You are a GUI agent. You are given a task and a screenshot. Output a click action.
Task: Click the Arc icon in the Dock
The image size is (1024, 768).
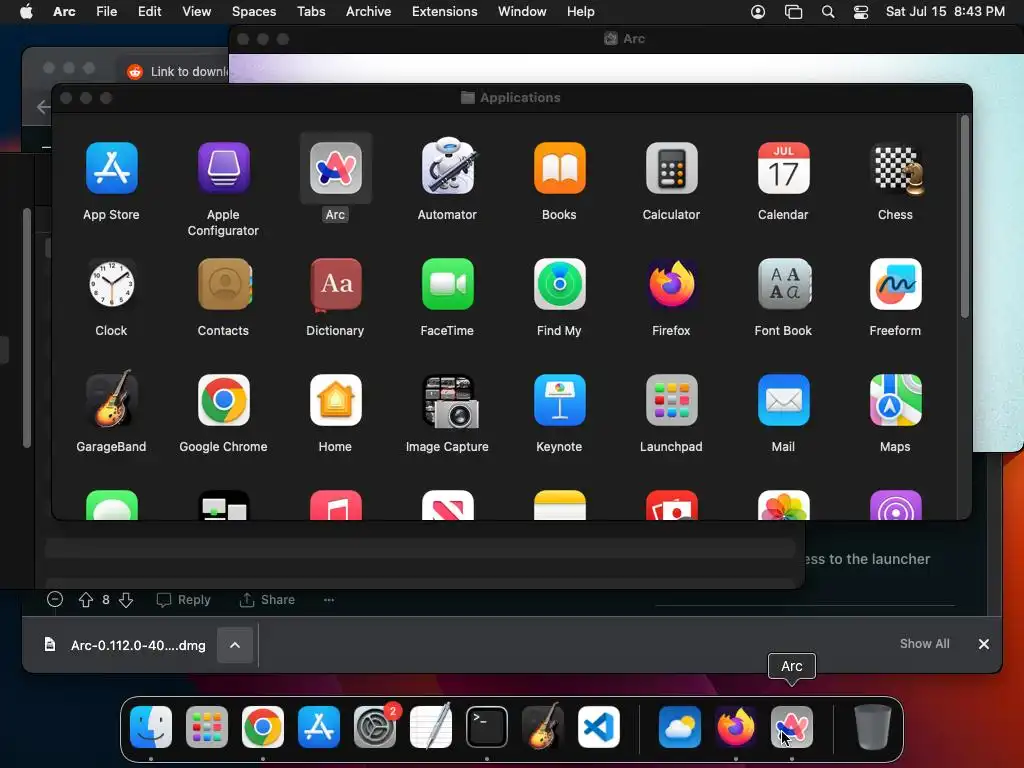(792, 727)
